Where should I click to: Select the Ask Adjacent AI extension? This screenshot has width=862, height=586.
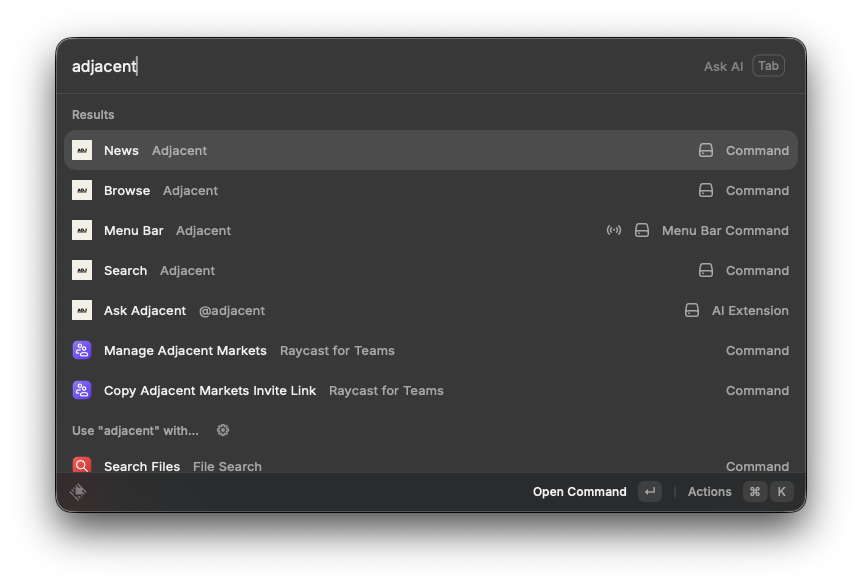click(x=431, y=311)
